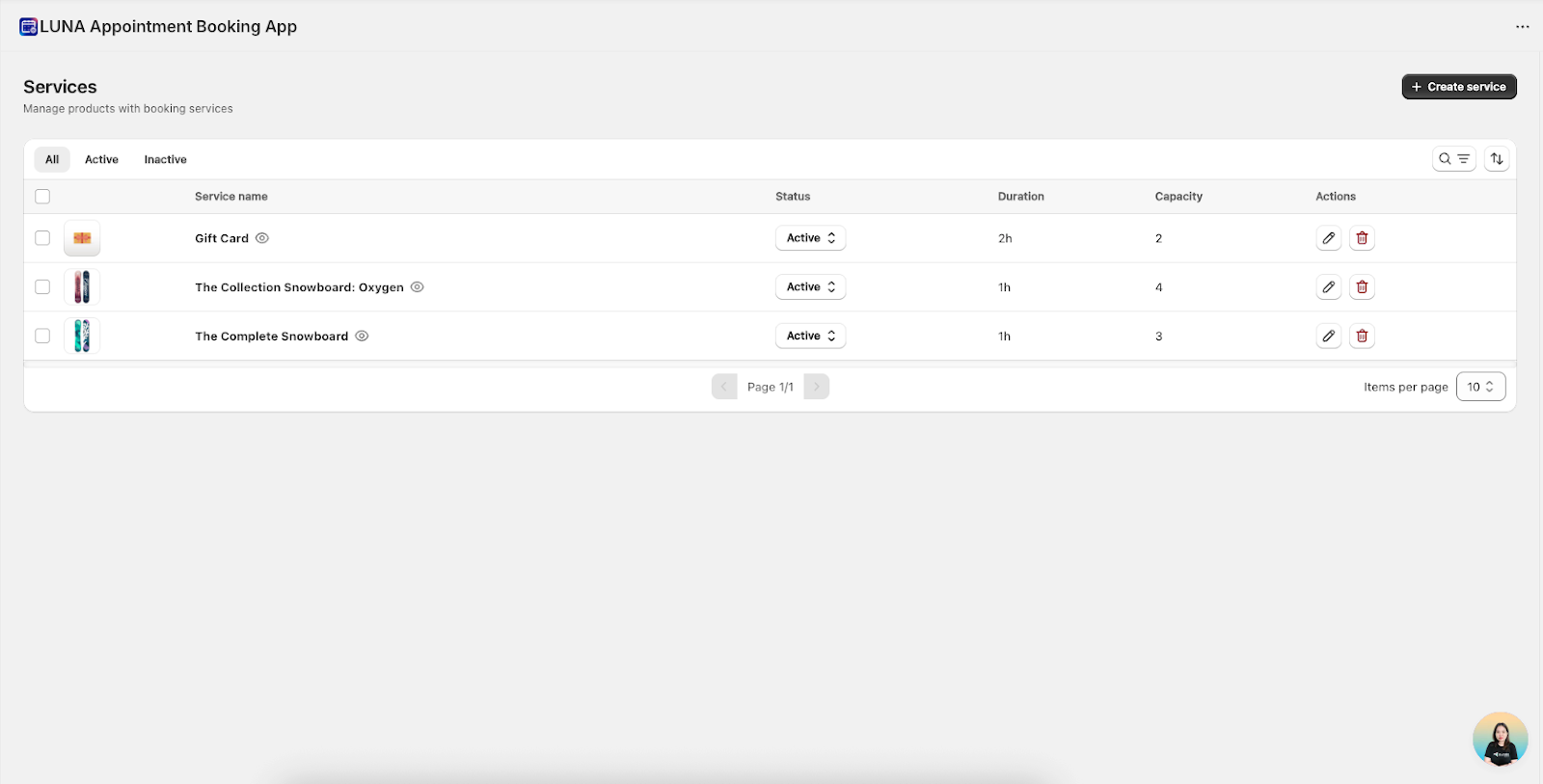Go to the next page arrow
Image resolution: width=1543 pixels, height=784 pixels.
[816, 387]
